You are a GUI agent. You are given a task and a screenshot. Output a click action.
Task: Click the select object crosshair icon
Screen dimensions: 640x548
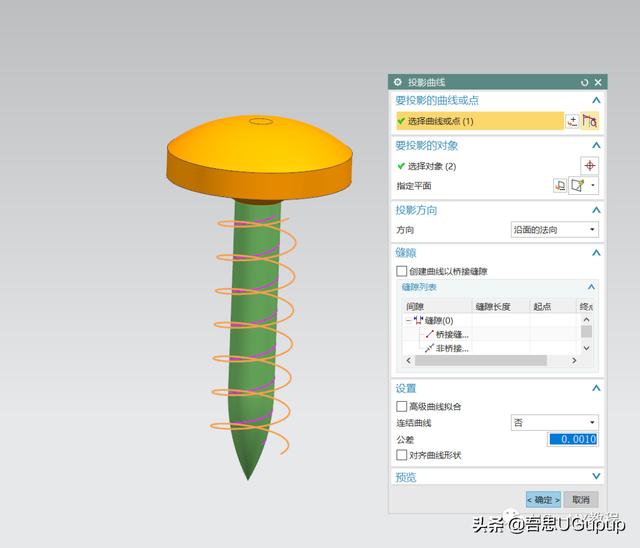point(589,166)
